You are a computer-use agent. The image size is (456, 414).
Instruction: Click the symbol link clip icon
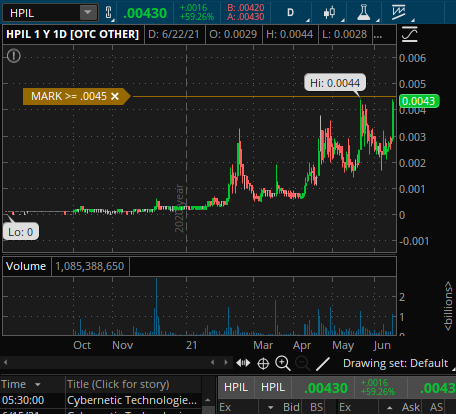[x=109, y=13]
